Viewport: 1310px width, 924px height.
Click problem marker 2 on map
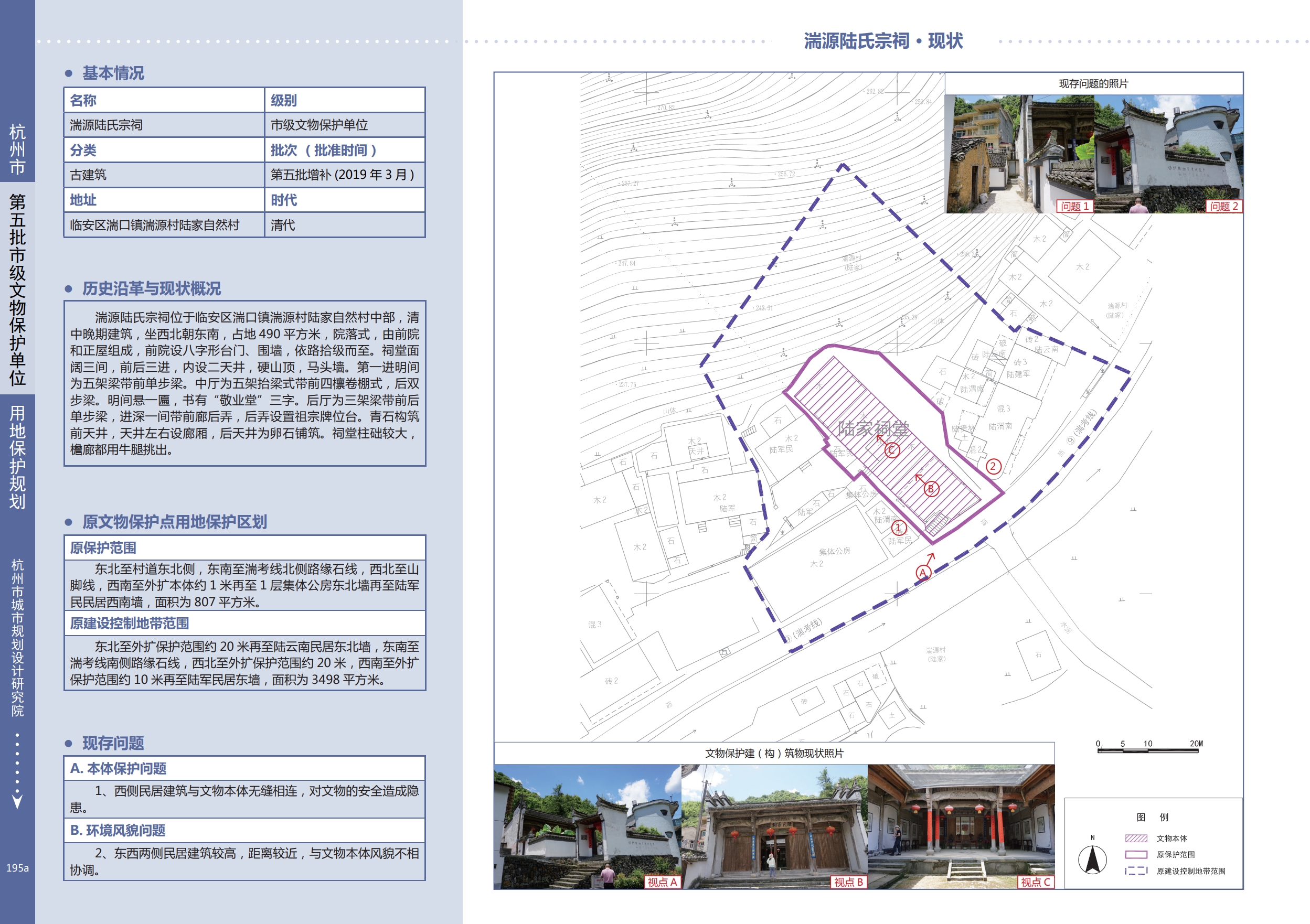993,466
